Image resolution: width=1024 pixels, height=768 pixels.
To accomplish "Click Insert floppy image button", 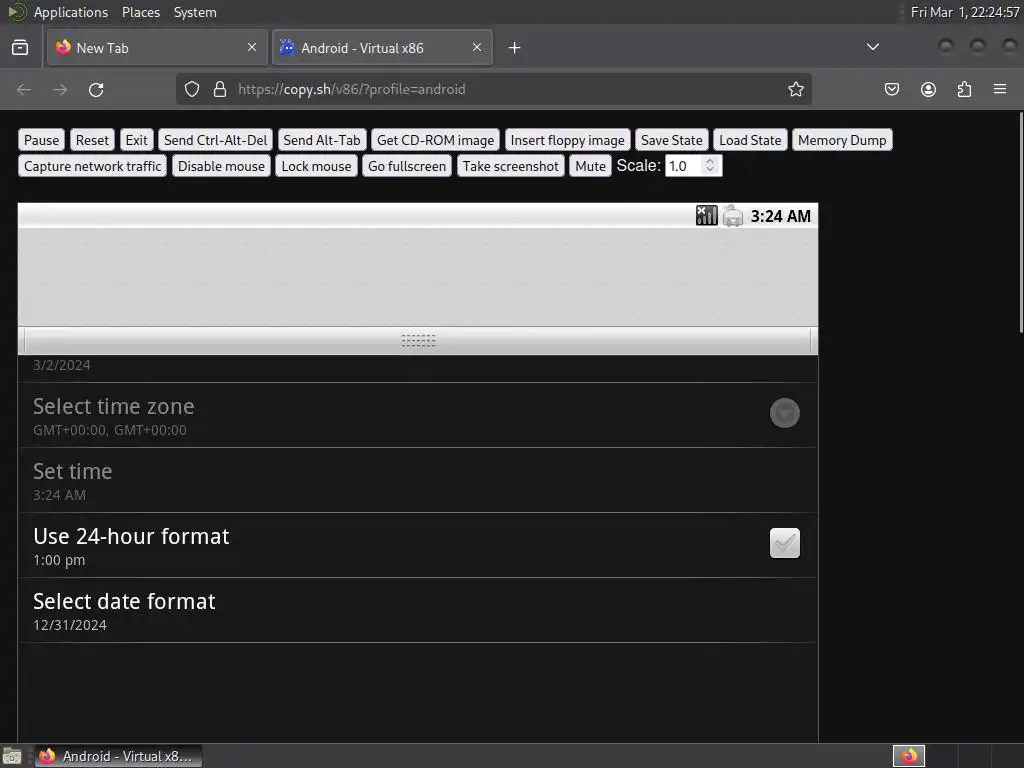I will click(x=568, y=140).
